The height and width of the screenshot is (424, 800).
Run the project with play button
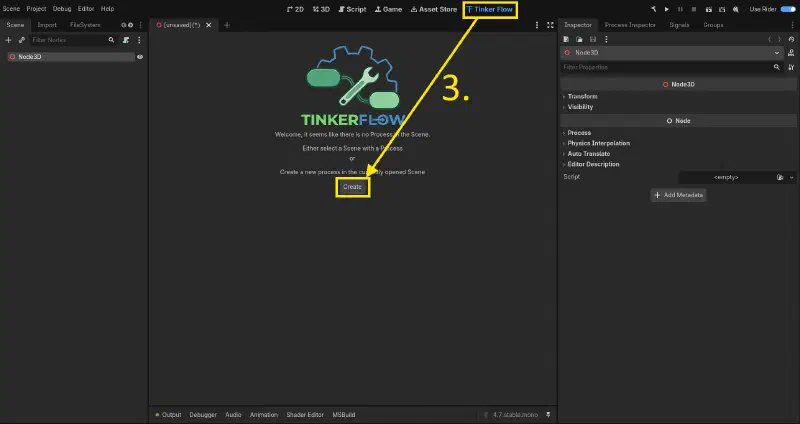[666, 9]
